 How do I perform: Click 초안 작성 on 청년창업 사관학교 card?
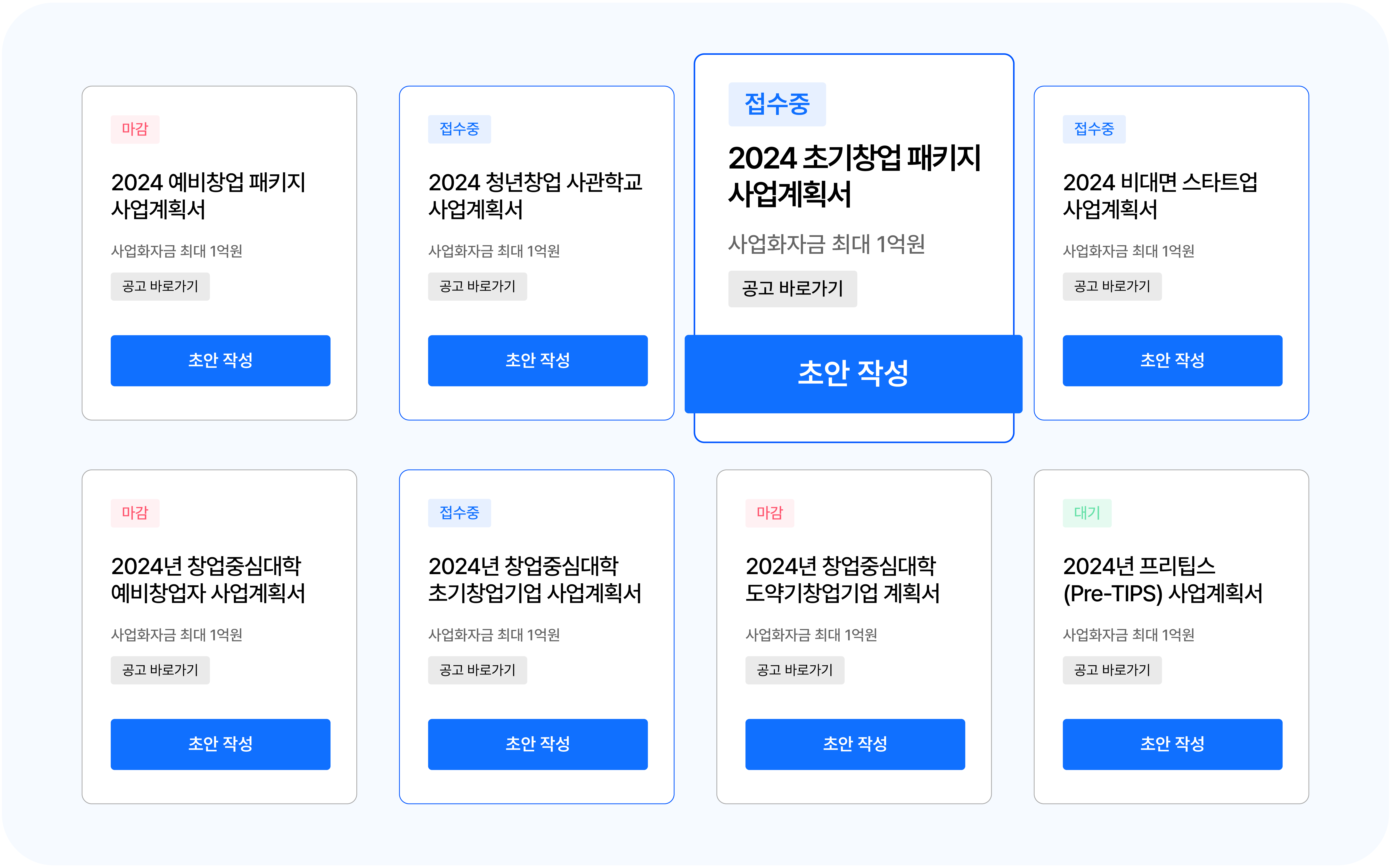click(x=538, y=361)
